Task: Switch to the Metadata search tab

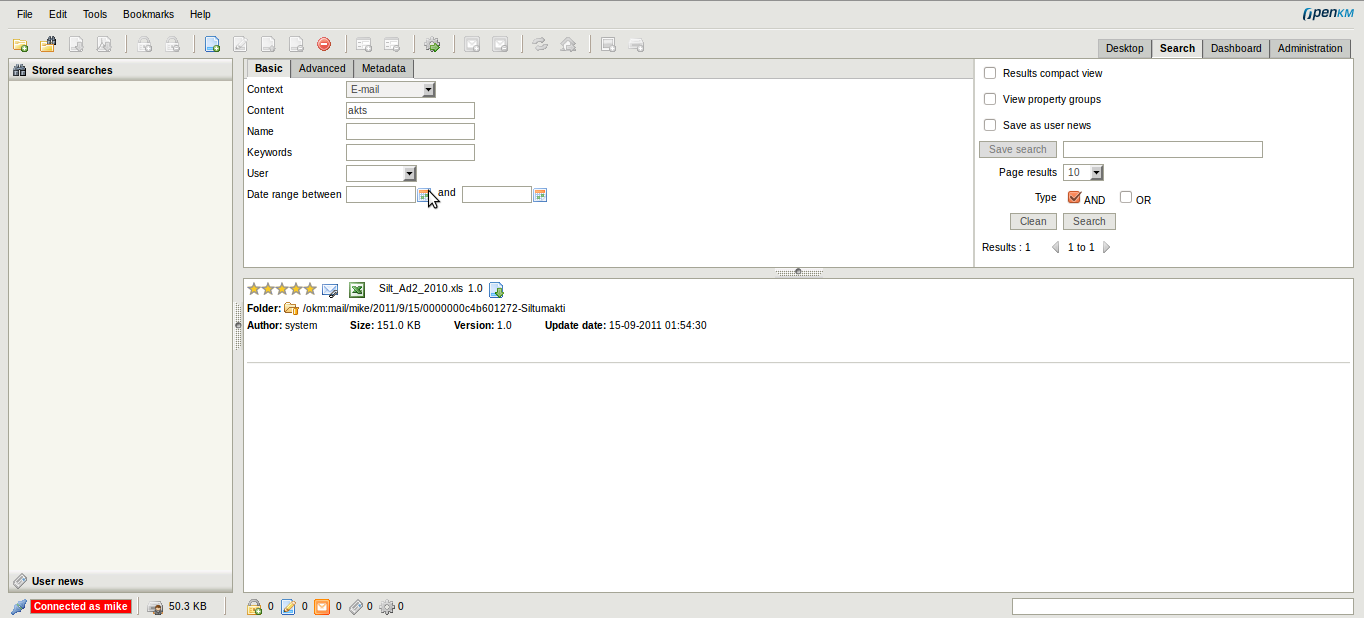Action: tap(383, 68)
